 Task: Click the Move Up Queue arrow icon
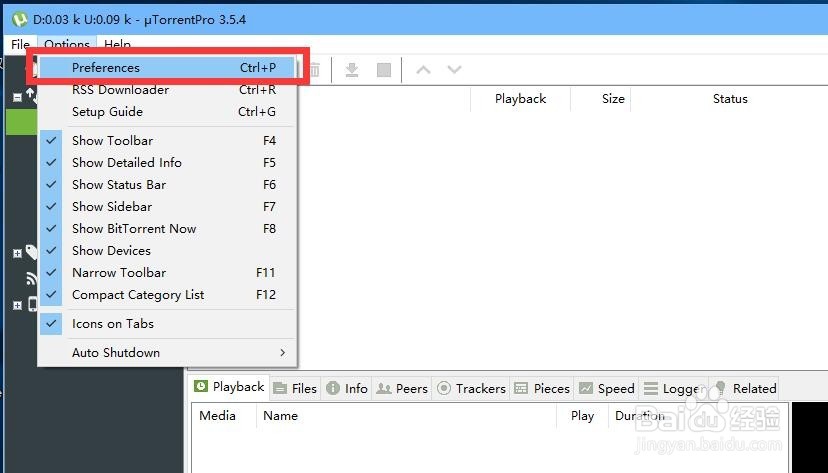click(424, 70)
